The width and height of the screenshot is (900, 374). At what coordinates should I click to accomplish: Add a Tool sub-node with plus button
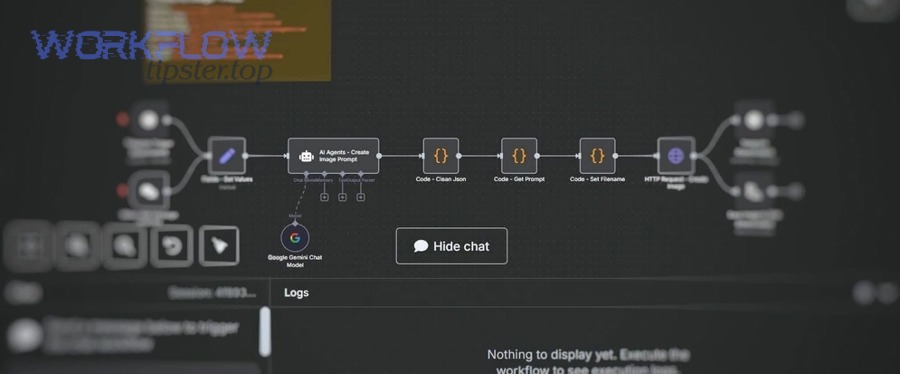point(343,197)
